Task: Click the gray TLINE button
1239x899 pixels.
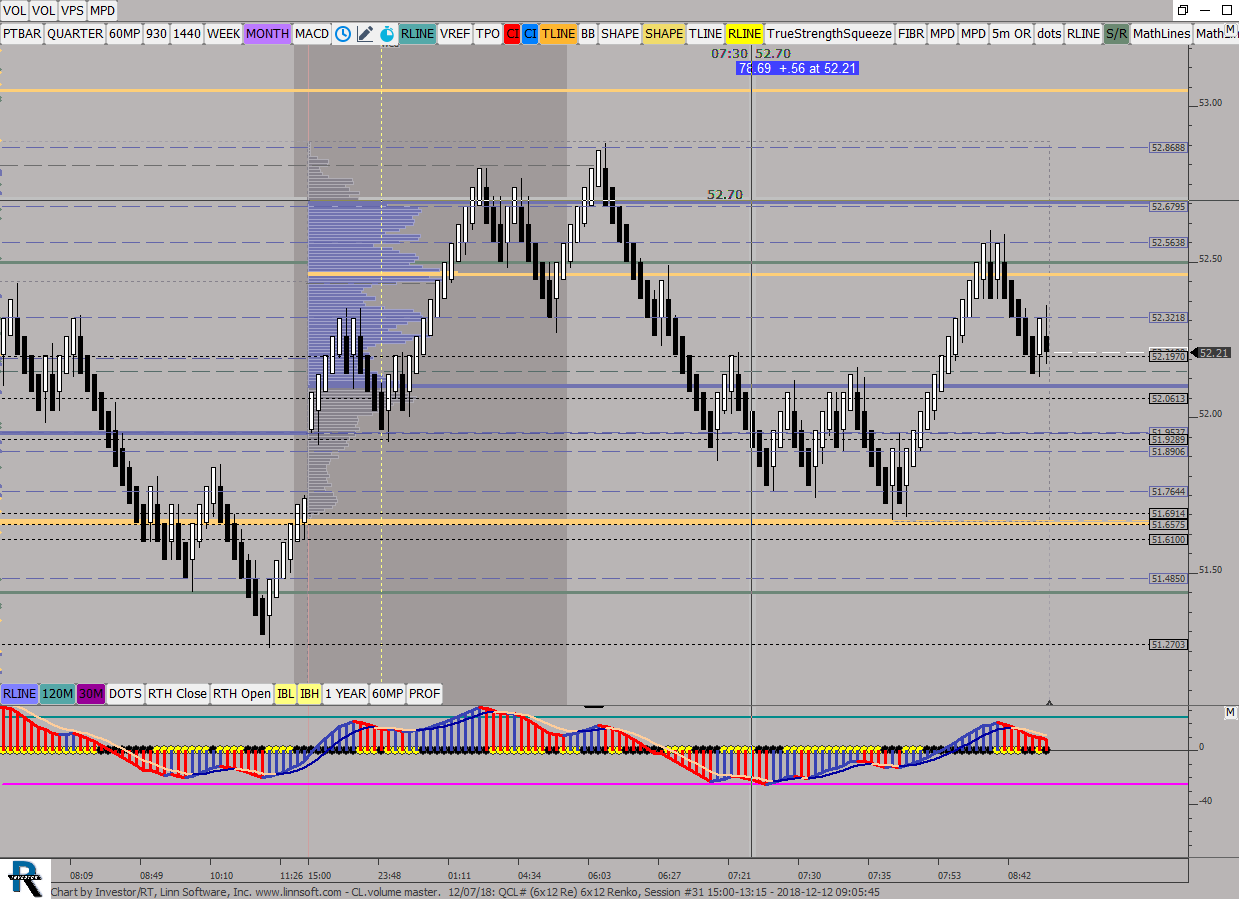Action: click(705, 34)
